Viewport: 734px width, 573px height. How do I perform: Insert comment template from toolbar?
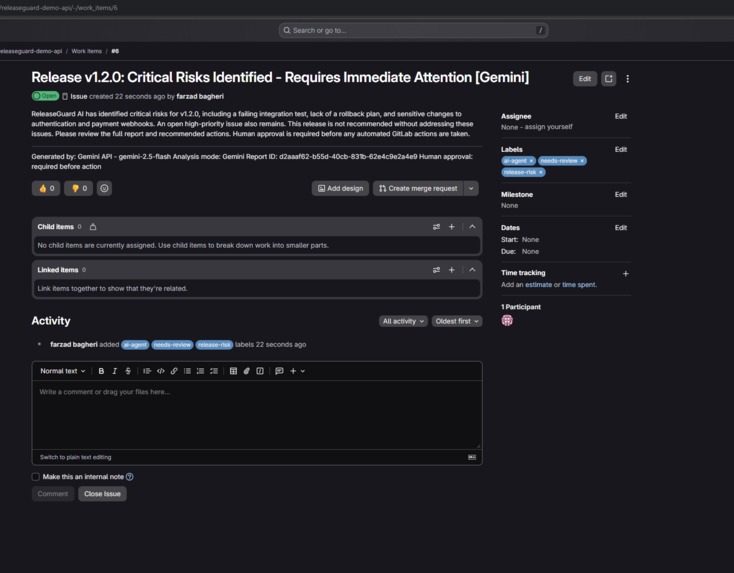(x=279, y=371)
